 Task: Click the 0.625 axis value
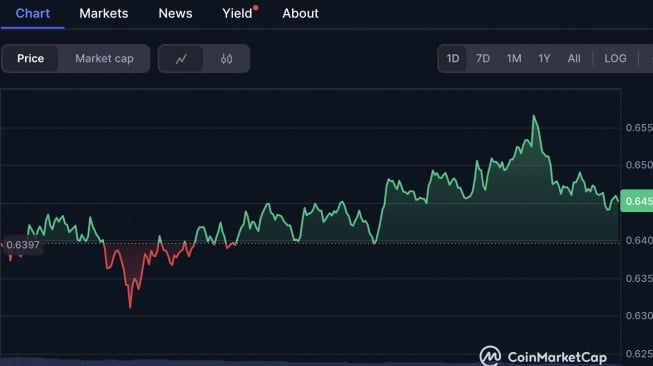coord(639,354)
